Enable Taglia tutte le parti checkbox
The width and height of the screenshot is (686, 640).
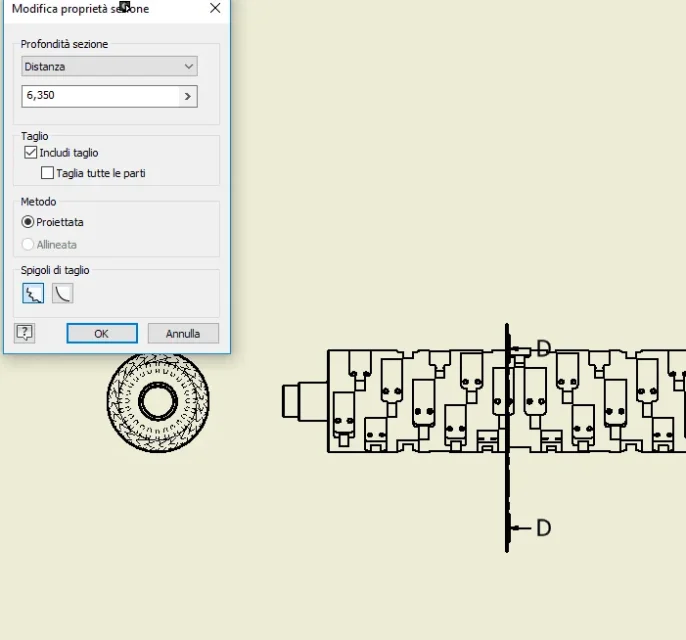pos(47,173)
